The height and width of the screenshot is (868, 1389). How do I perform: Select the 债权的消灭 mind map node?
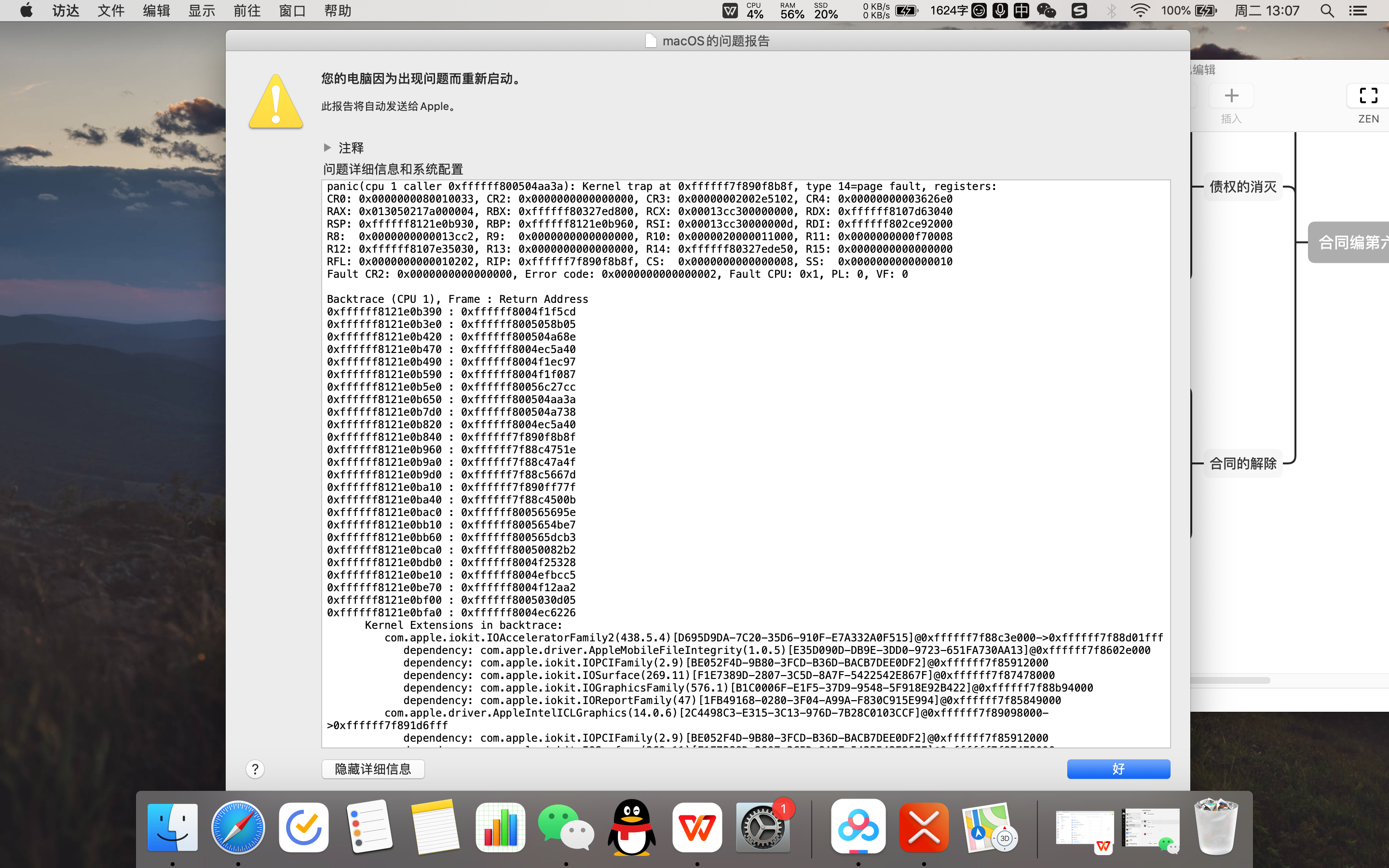[1243, 187]
